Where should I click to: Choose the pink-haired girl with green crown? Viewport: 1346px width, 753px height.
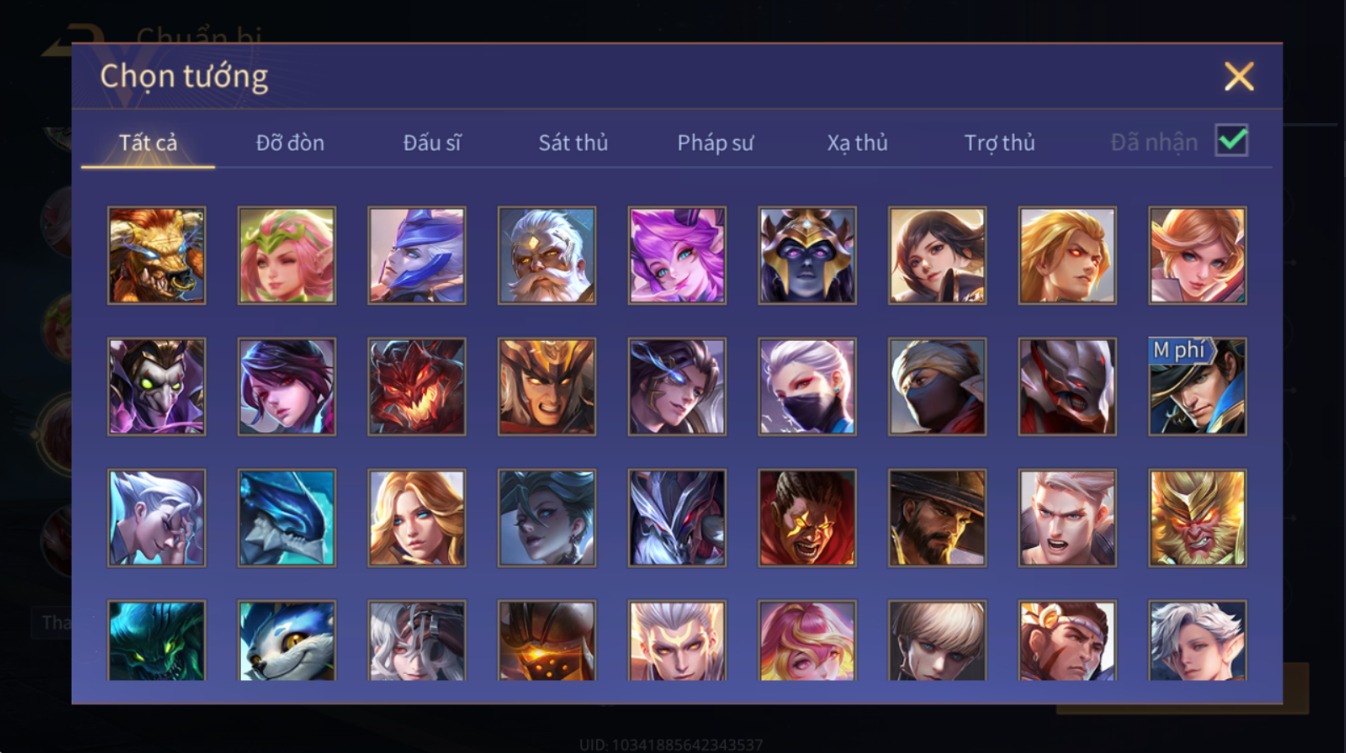pyautogui.click(x=287, y=255)
